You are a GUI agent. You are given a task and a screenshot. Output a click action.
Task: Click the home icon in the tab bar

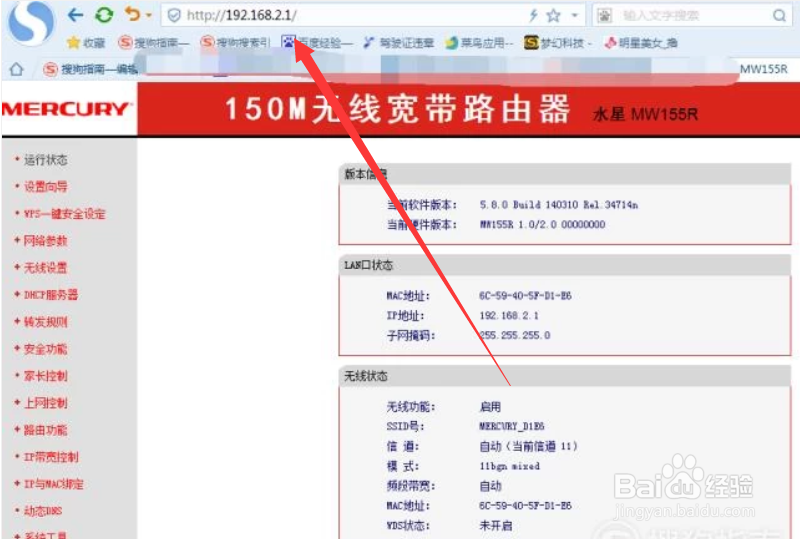pyautogui.click(x=16, y=69)
